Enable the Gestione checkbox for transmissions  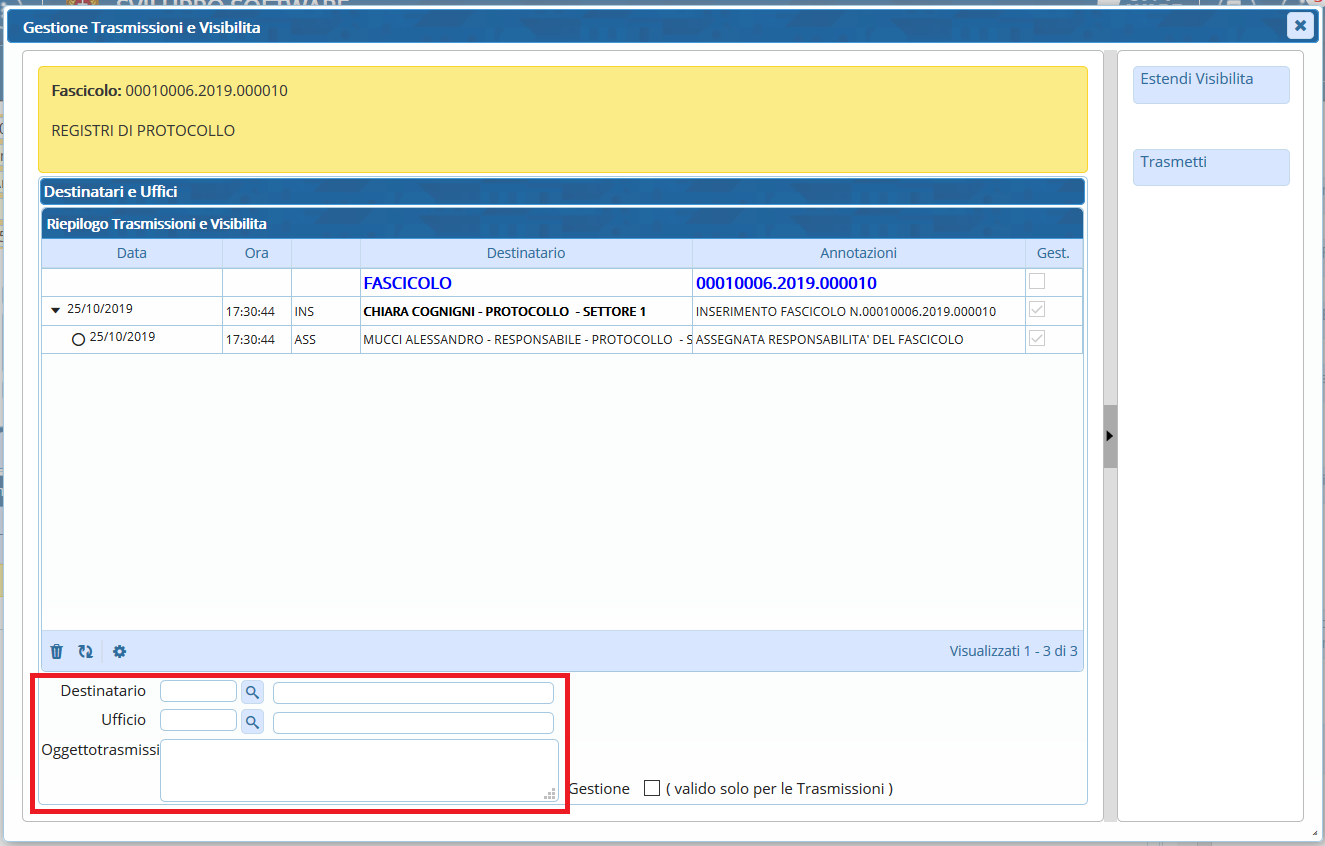click(652, 788)
